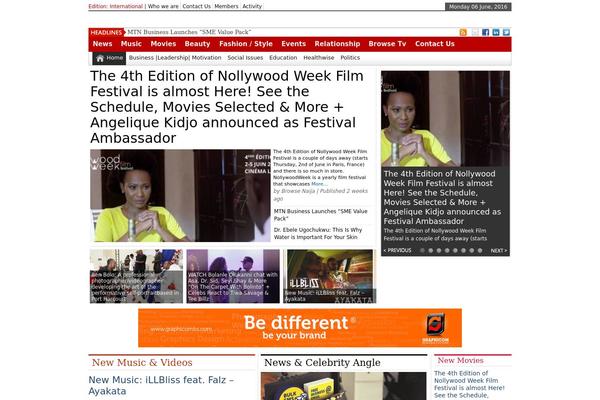Click the Home icon in sub-navigation
This screenshot has height=400, width=600.
(x=109, y=58)
